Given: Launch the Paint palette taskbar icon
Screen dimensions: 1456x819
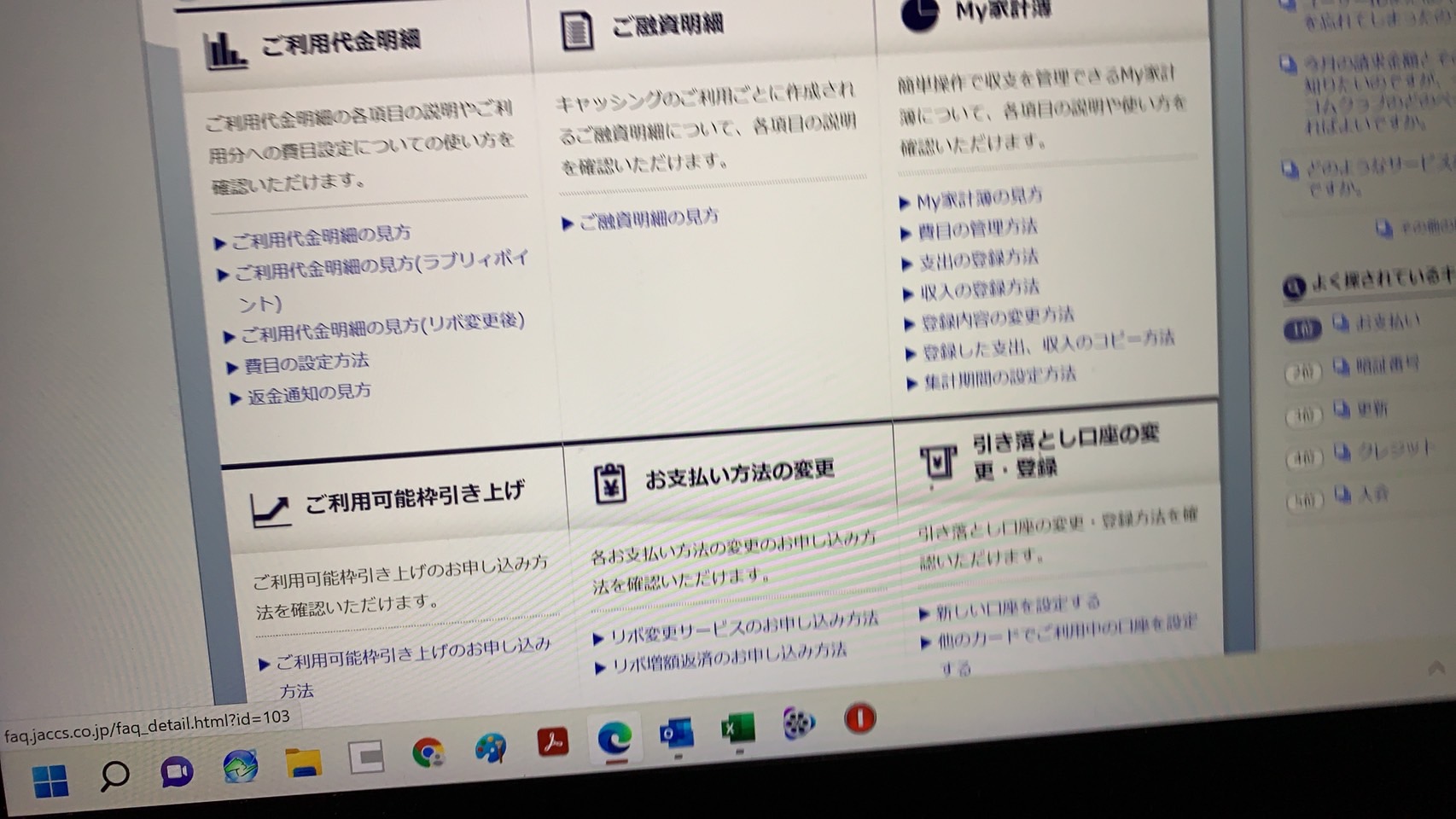Looking at the screenshot, I should point(491,747).
